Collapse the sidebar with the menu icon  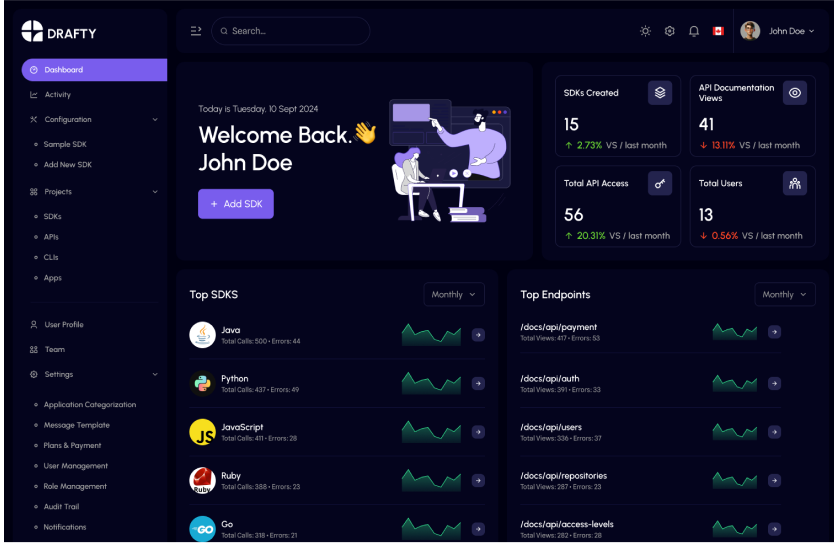(196, 31)
